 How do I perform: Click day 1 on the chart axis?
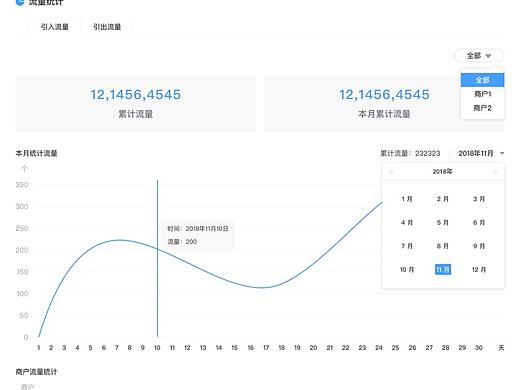point(39,348)
